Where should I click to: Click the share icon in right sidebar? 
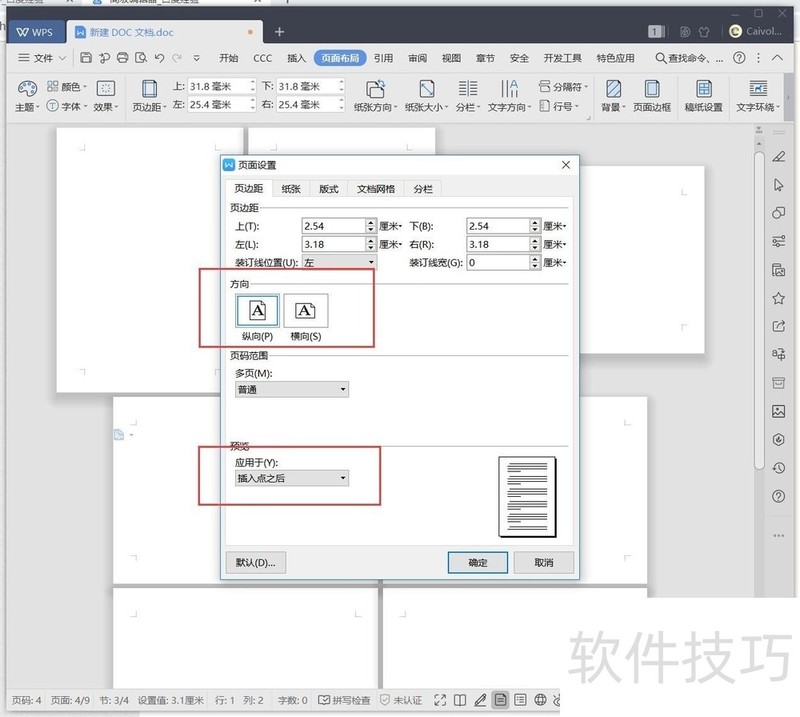[779, 326]
